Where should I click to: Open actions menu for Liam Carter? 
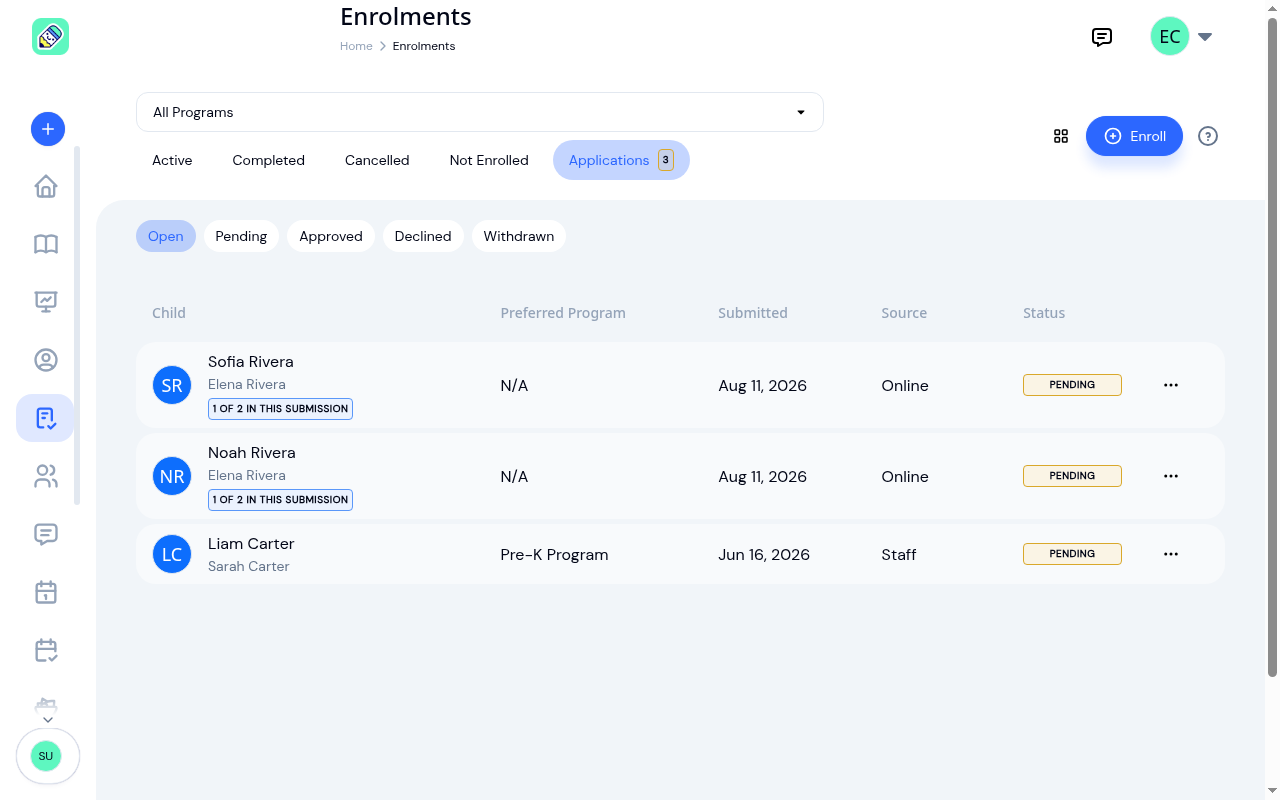[1171, 554]
